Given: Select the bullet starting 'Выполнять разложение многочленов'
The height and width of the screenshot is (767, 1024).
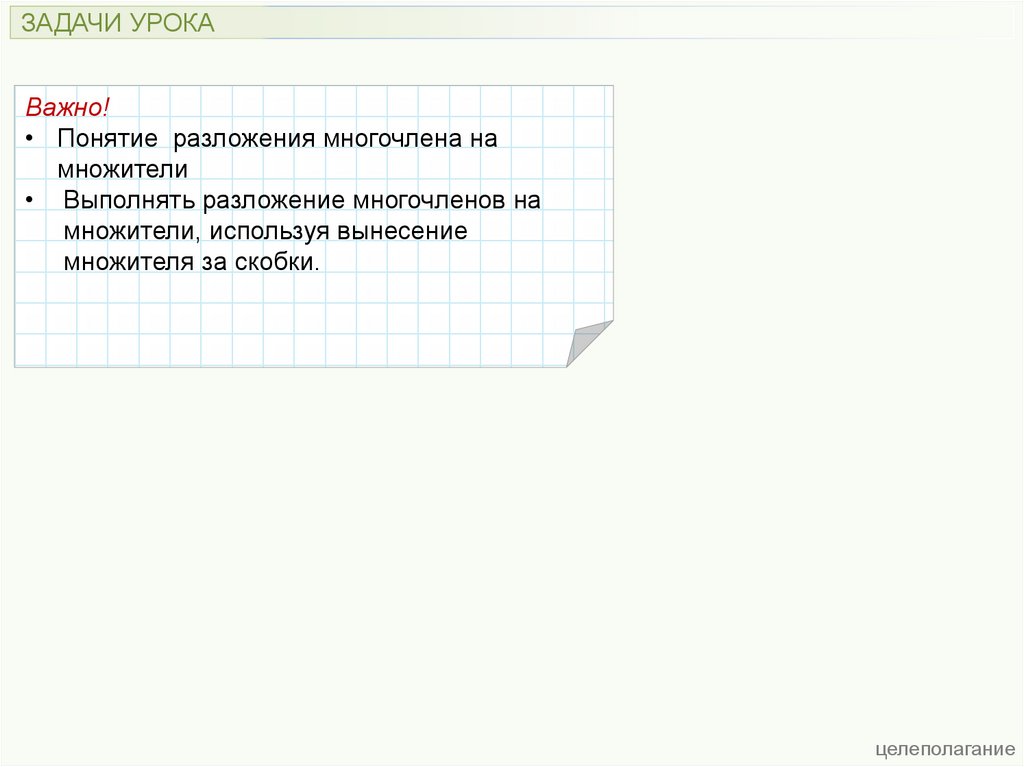Looking at the screenshot, I should click(x=302, y=231).
